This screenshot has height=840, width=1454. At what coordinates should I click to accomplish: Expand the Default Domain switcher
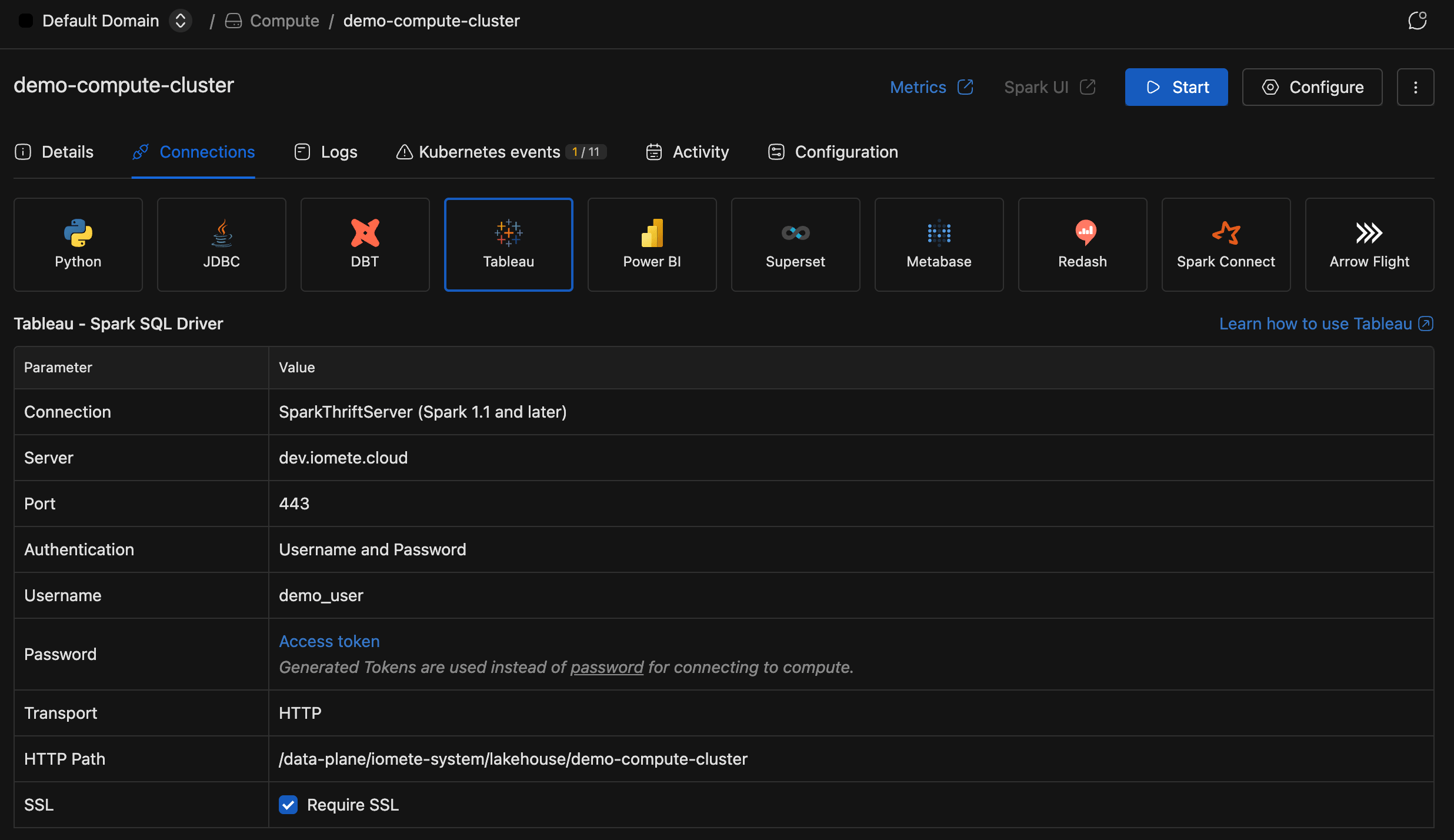click(181, 21)
